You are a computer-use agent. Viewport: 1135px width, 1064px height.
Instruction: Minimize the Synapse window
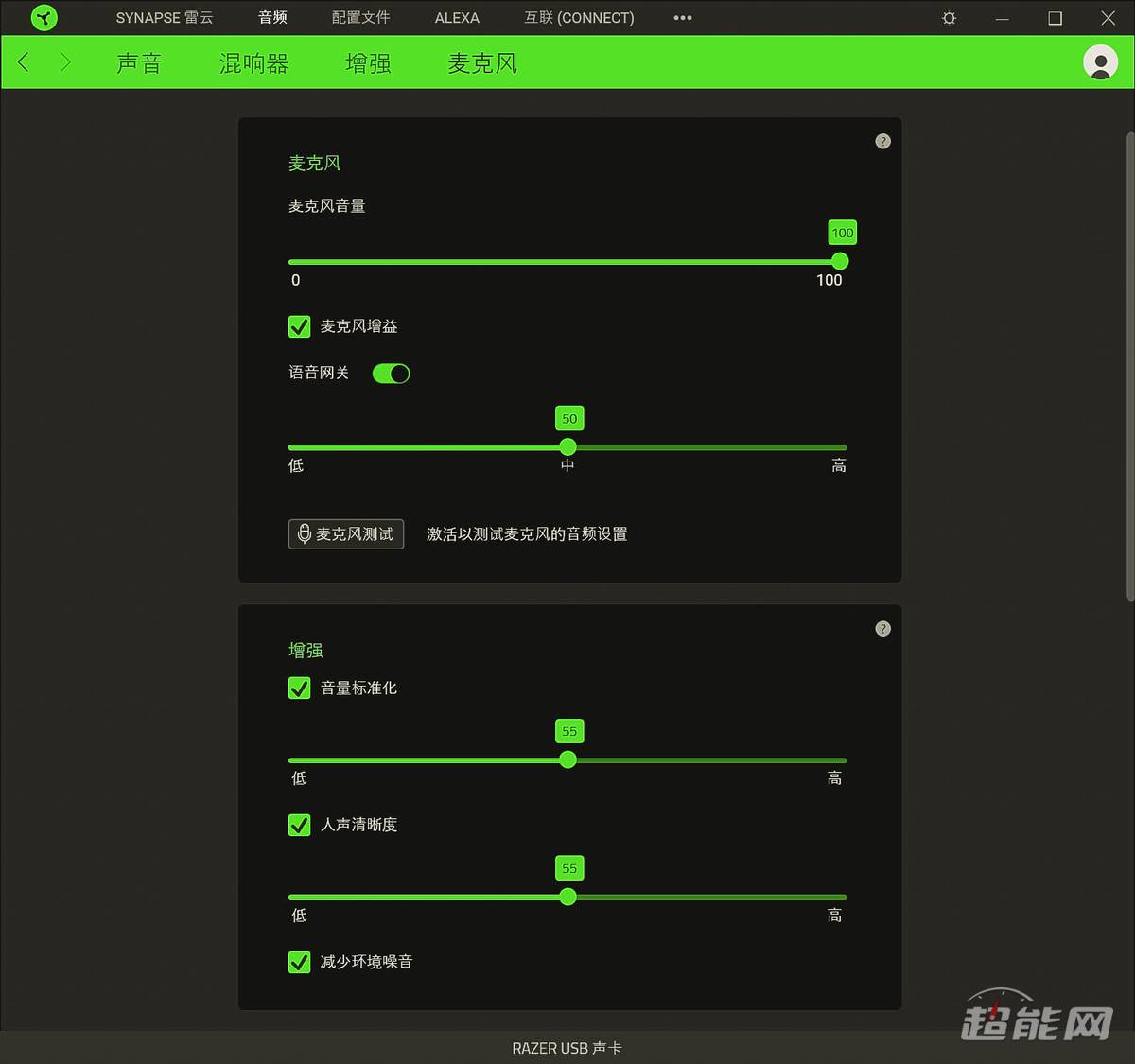pos(1002,18)
